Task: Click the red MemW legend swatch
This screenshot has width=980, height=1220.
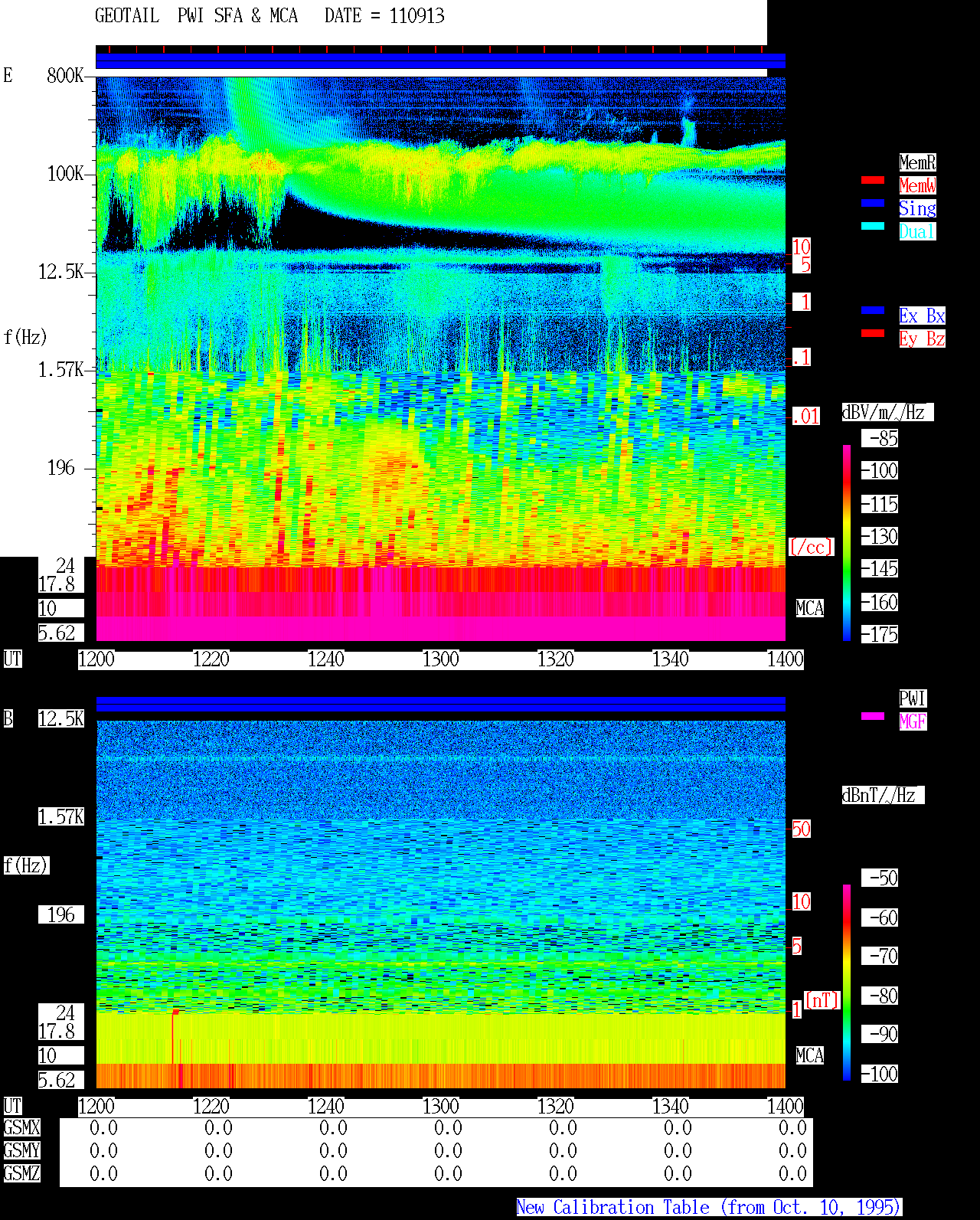Action: 873,180
